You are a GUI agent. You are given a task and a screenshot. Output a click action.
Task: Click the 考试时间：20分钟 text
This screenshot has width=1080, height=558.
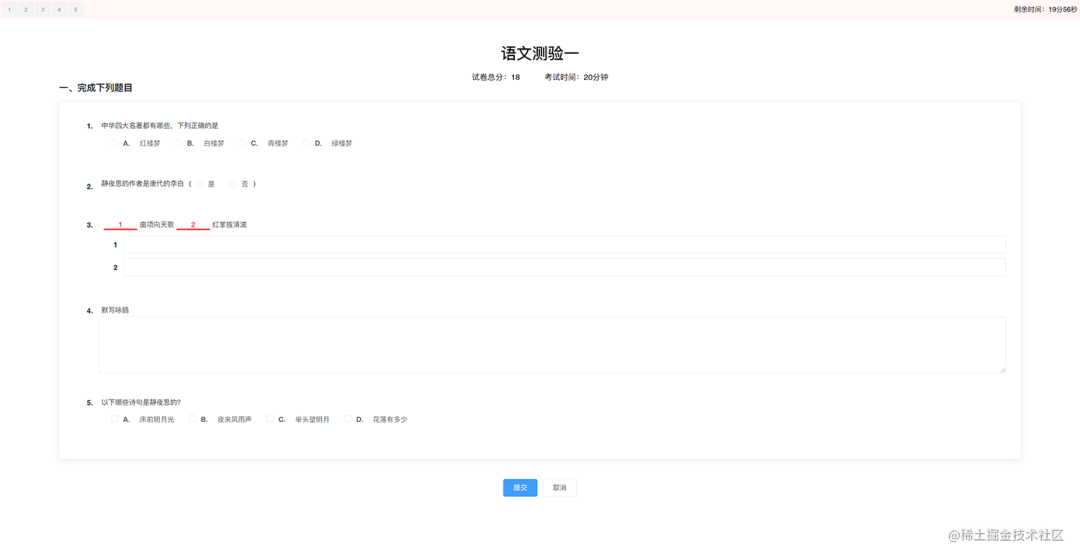[x=577, y=77]
